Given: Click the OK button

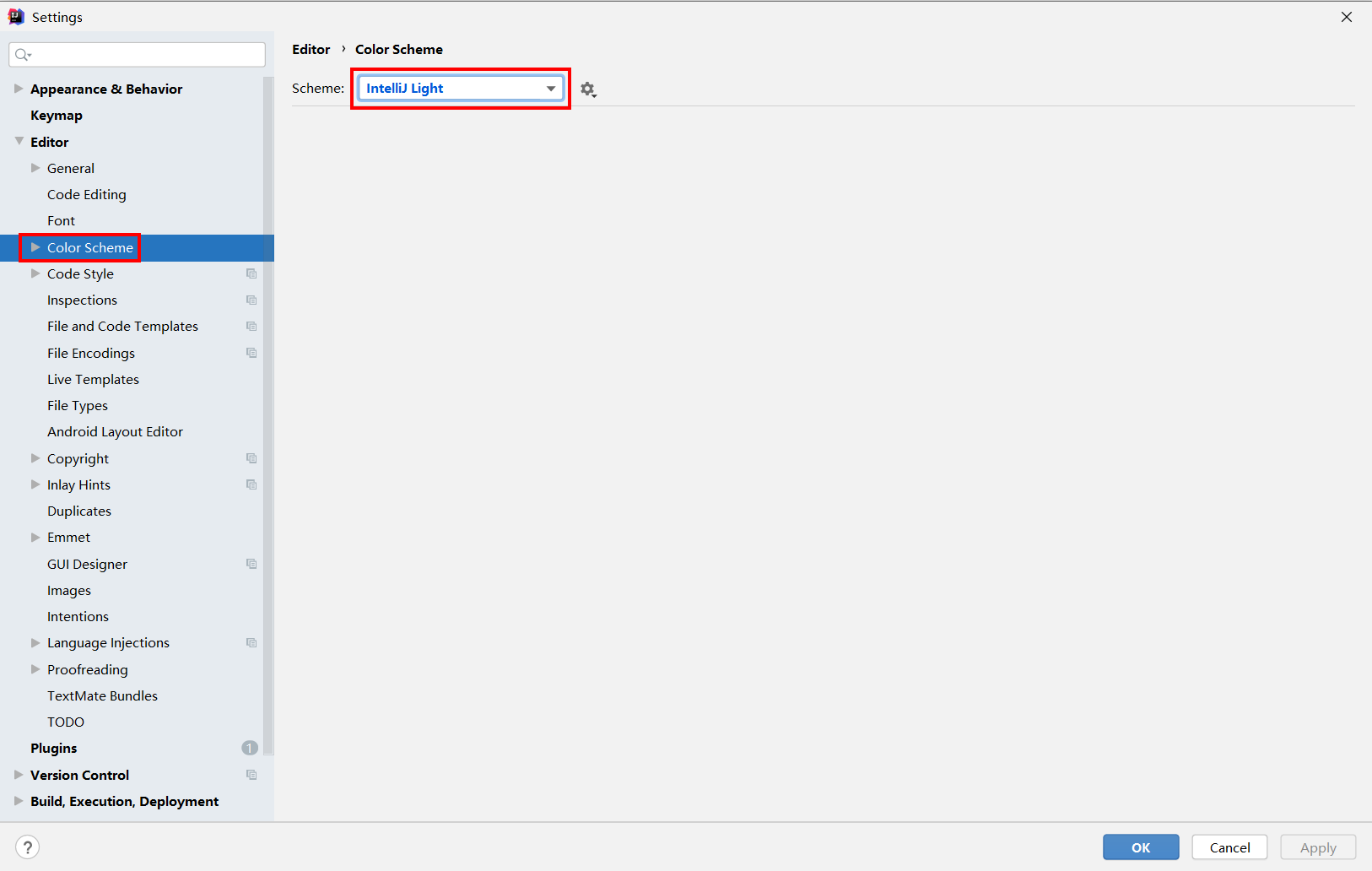Looking at the screenshot, I should [1141, 847].
